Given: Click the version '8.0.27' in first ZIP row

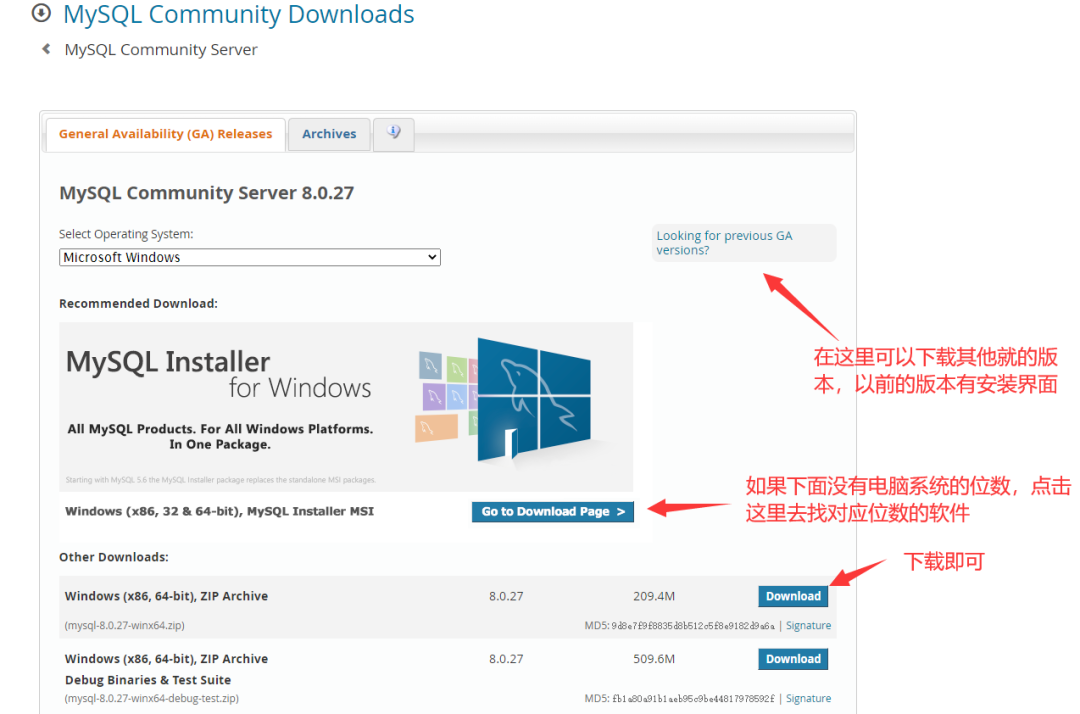Looking at the screenshot, I should coord(506,596).
